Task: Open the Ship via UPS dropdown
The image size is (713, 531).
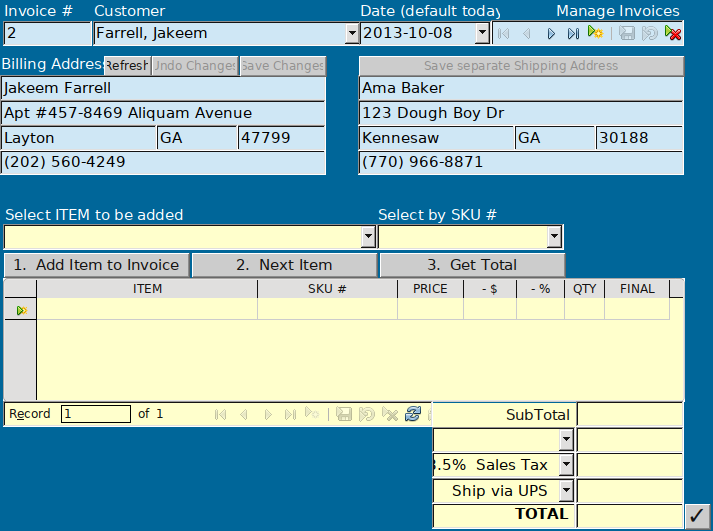Action: point(566,490)
